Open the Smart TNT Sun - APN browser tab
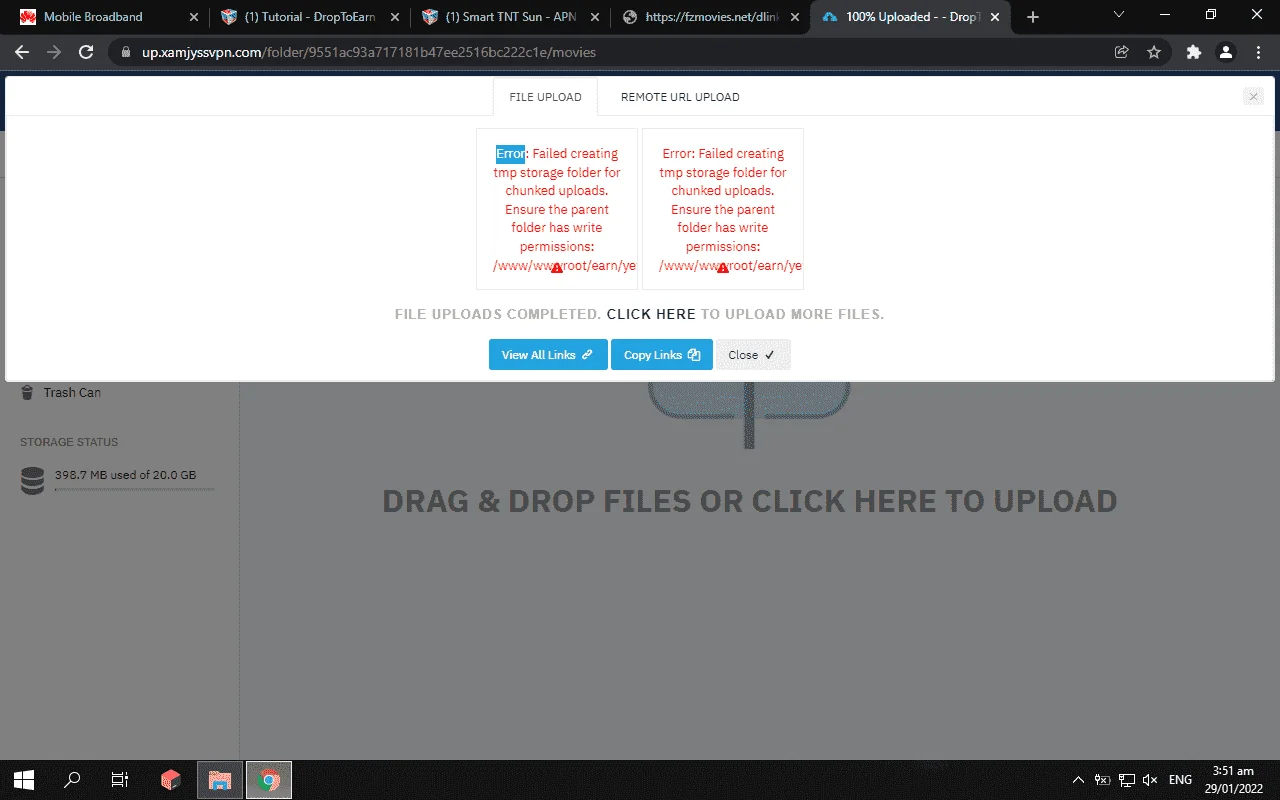Viewport: 1280px width, 800px height. pos(510,17)
